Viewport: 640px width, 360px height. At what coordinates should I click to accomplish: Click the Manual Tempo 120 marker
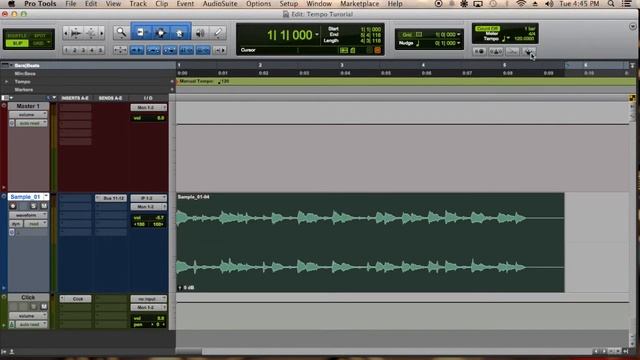click(203, 81)
